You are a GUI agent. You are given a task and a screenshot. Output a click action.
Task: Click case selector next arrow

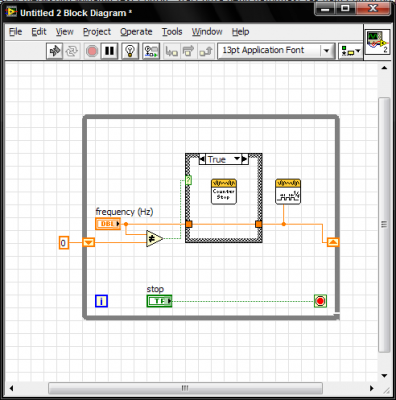click(245, 159)
